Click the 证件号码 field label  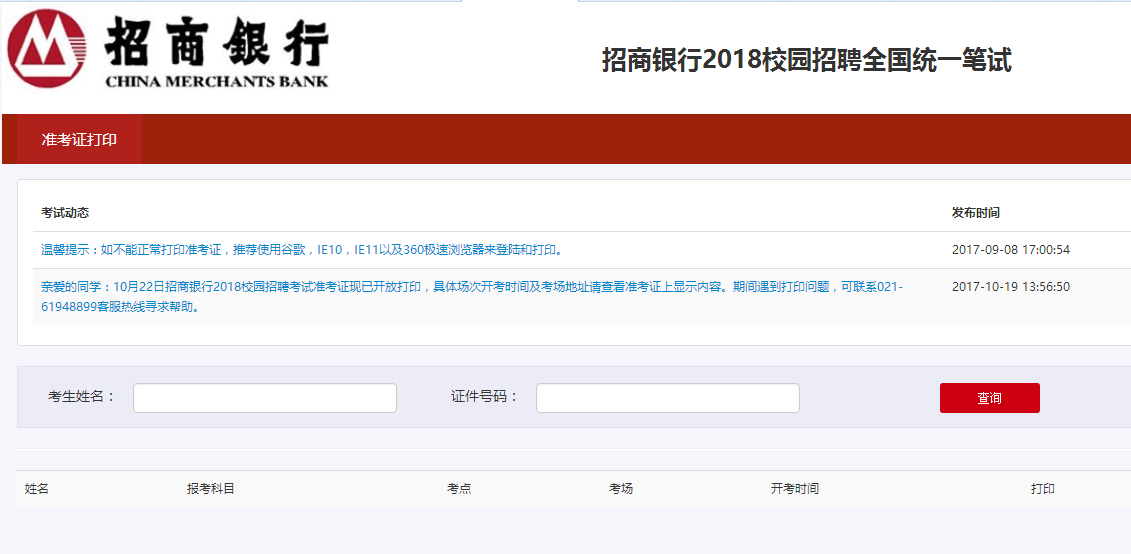click(485, 397)
